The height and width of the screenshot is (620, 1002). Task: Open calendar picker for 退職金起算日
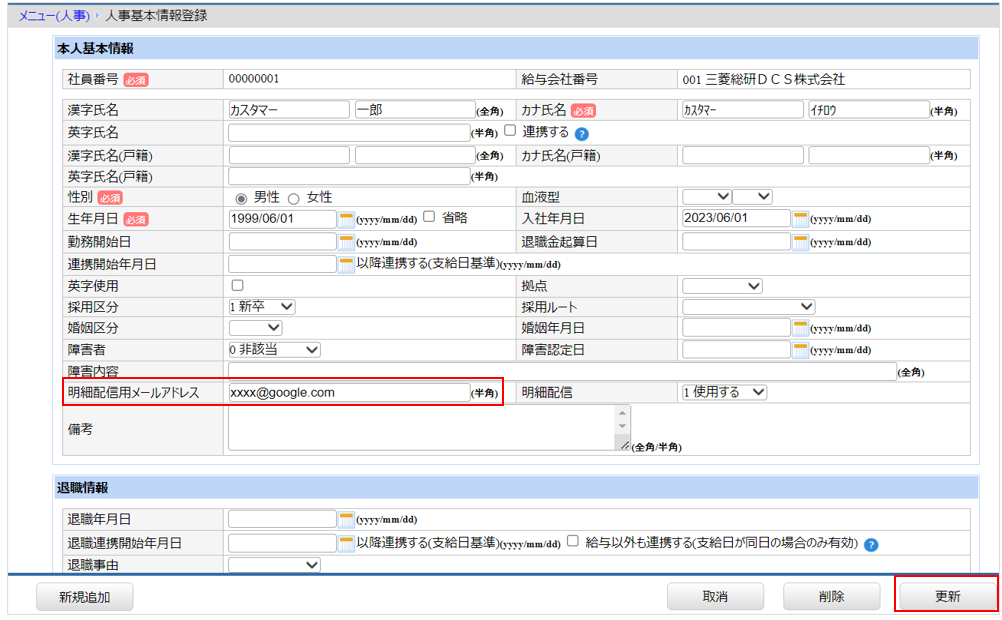799,242
